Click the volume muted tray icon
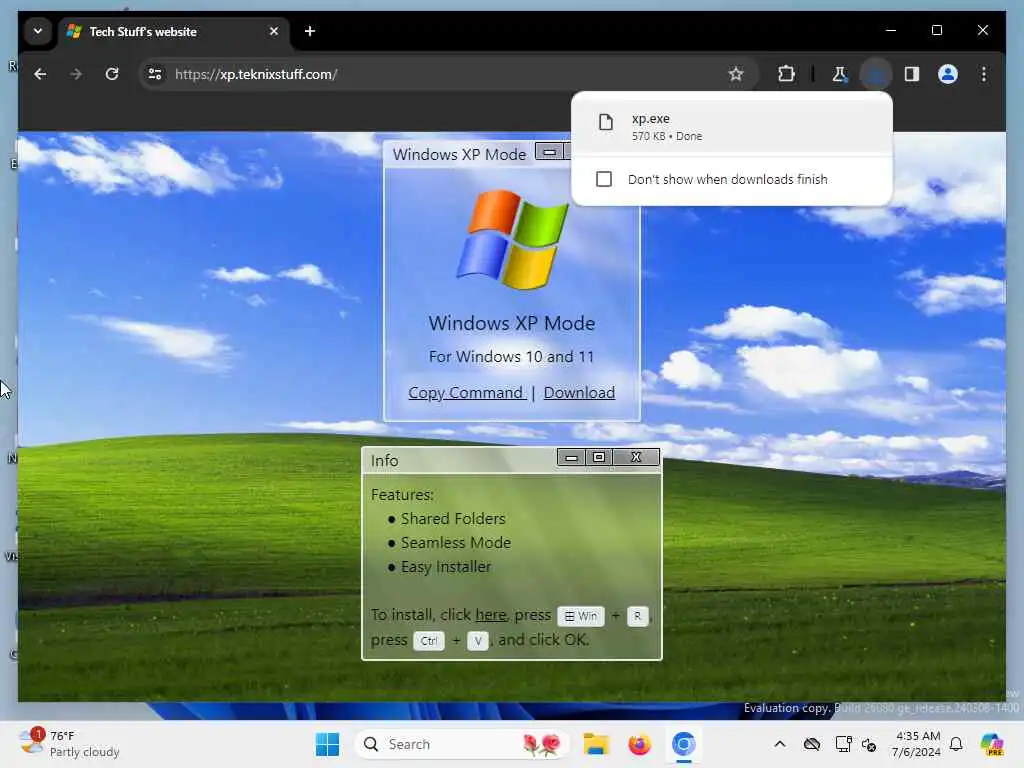This screenshot has width=1024, height=768. tap(869, 744)
